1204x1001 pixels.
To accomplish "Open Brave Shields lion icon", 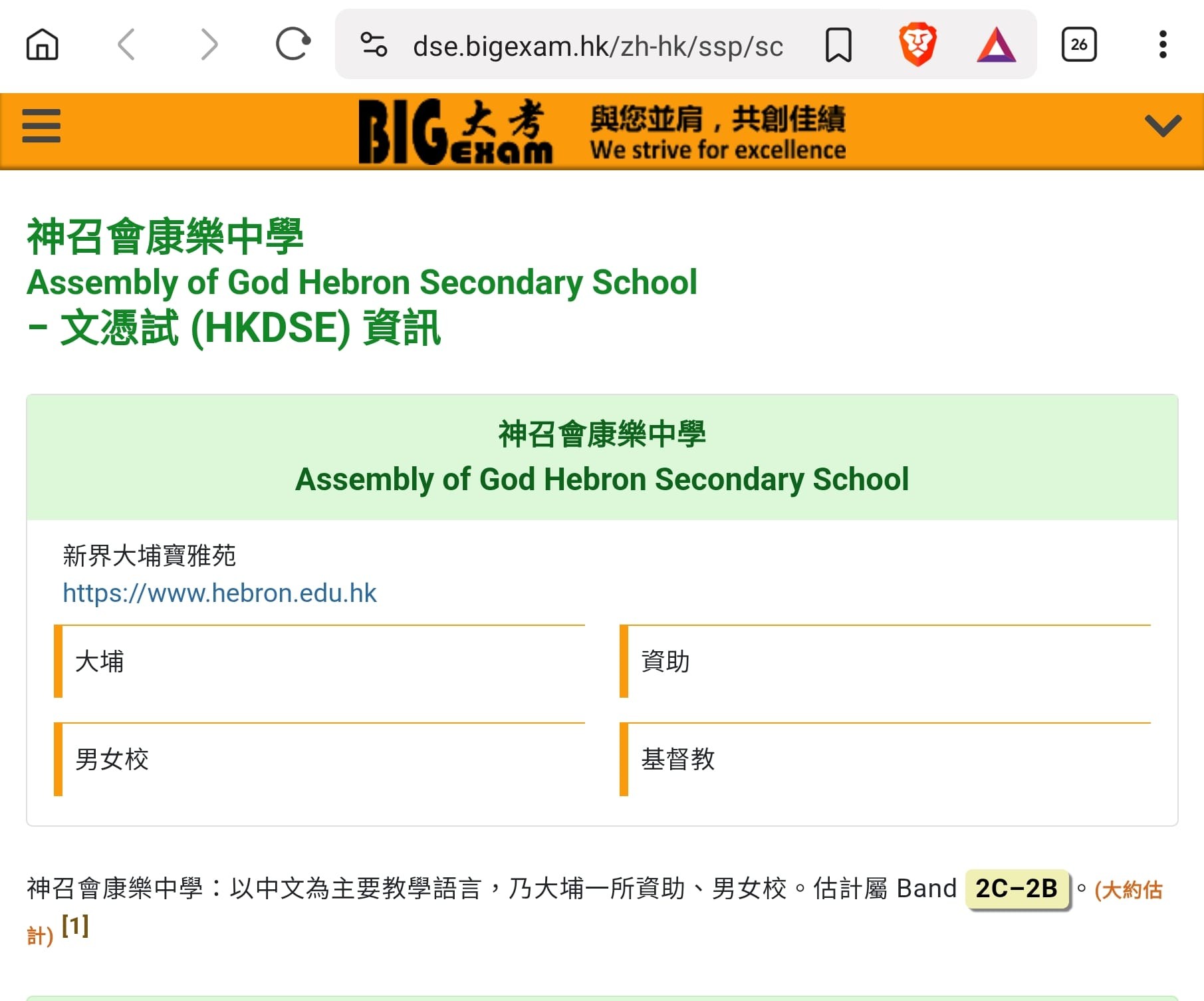I will [917, 45].
